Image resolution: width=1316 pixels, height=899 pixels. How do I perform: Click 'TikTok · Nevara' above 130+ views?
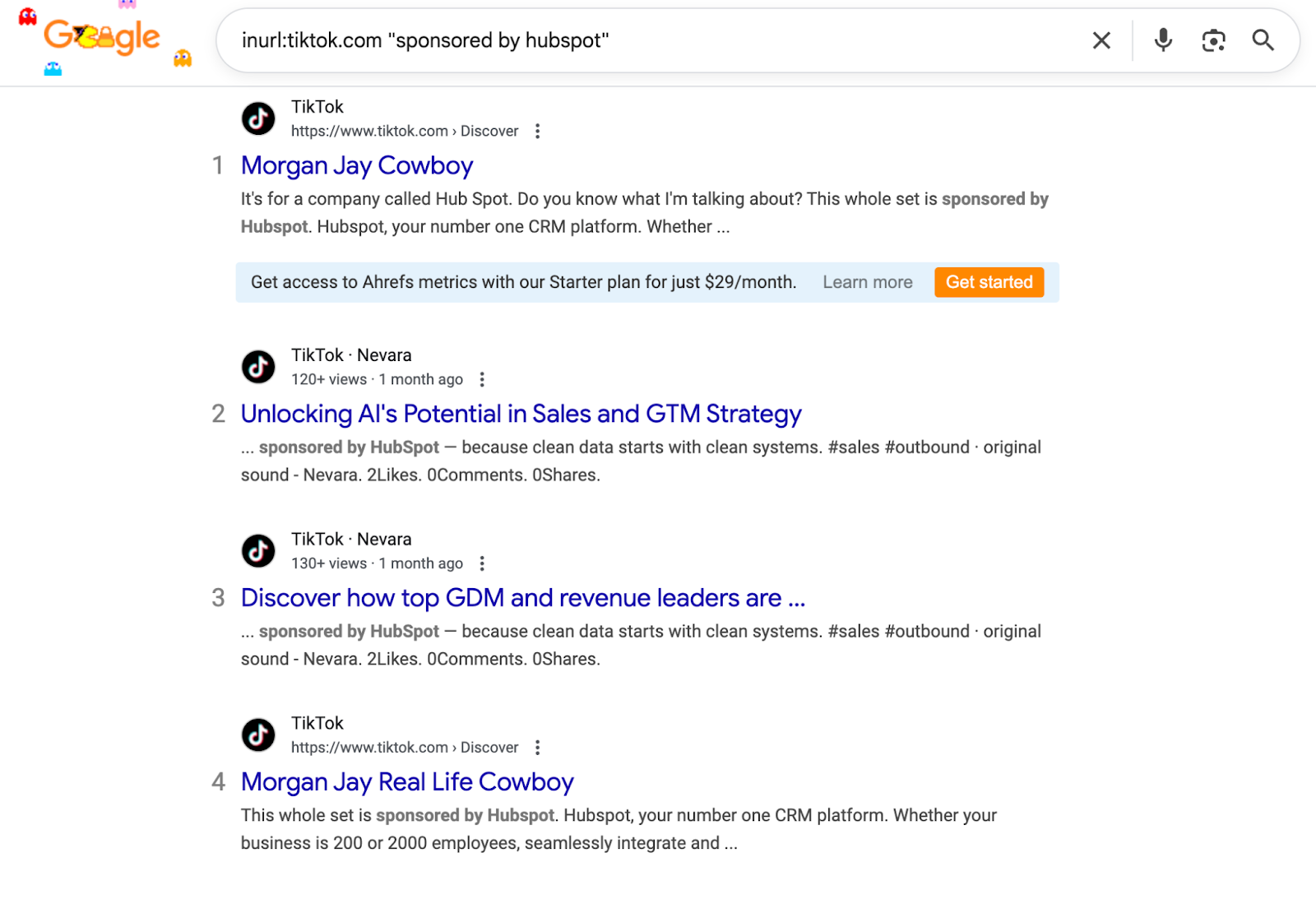pyautogui.click(x=351, y=540)
